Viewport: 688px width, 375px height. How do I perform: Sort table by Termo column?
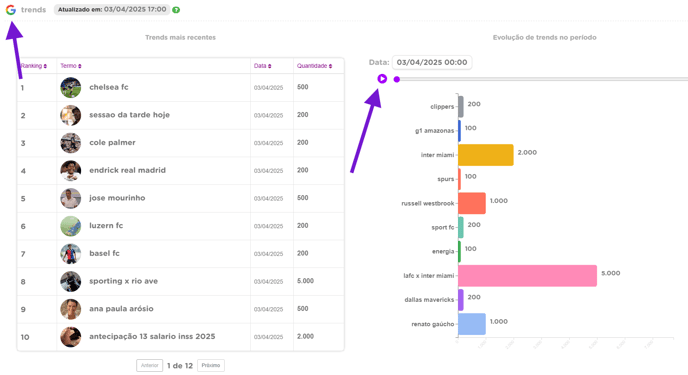(71, 66)
